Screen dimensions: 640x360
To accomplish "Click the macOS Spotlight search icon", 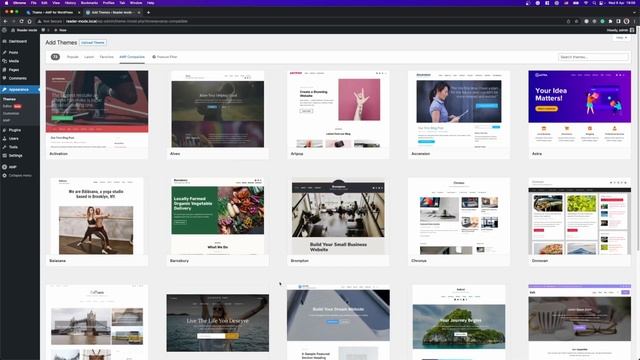I will coord(595,3).
